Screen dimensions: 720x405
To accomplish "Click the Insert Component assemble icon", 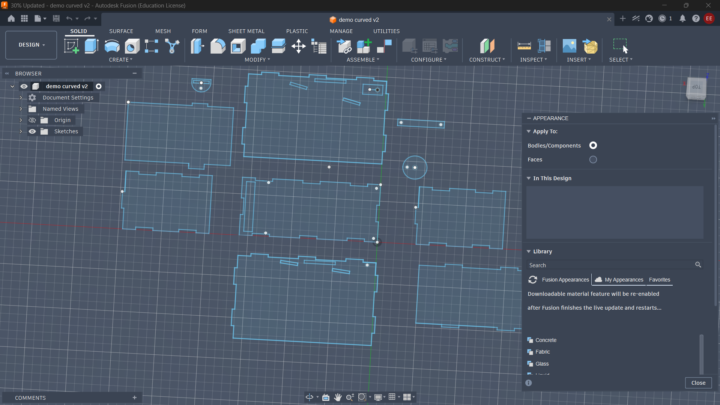I will pyautogui.click(x=344, y=46).
